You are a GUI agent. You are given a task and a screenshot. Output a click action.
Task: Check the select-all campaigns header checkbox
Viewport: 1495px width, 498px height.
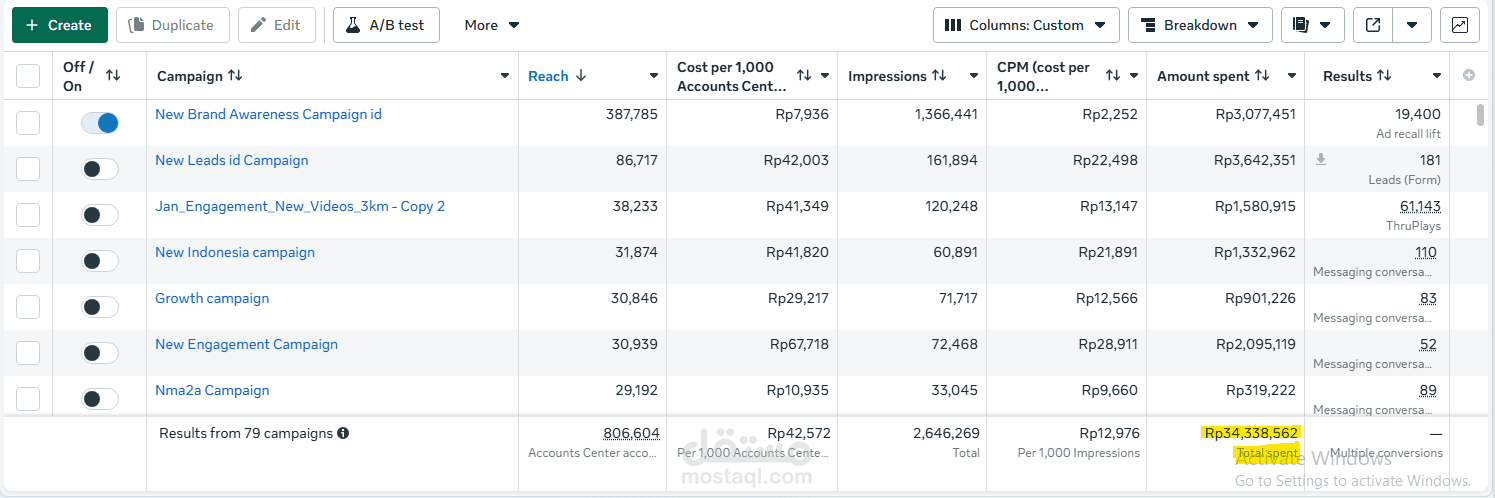28,76
